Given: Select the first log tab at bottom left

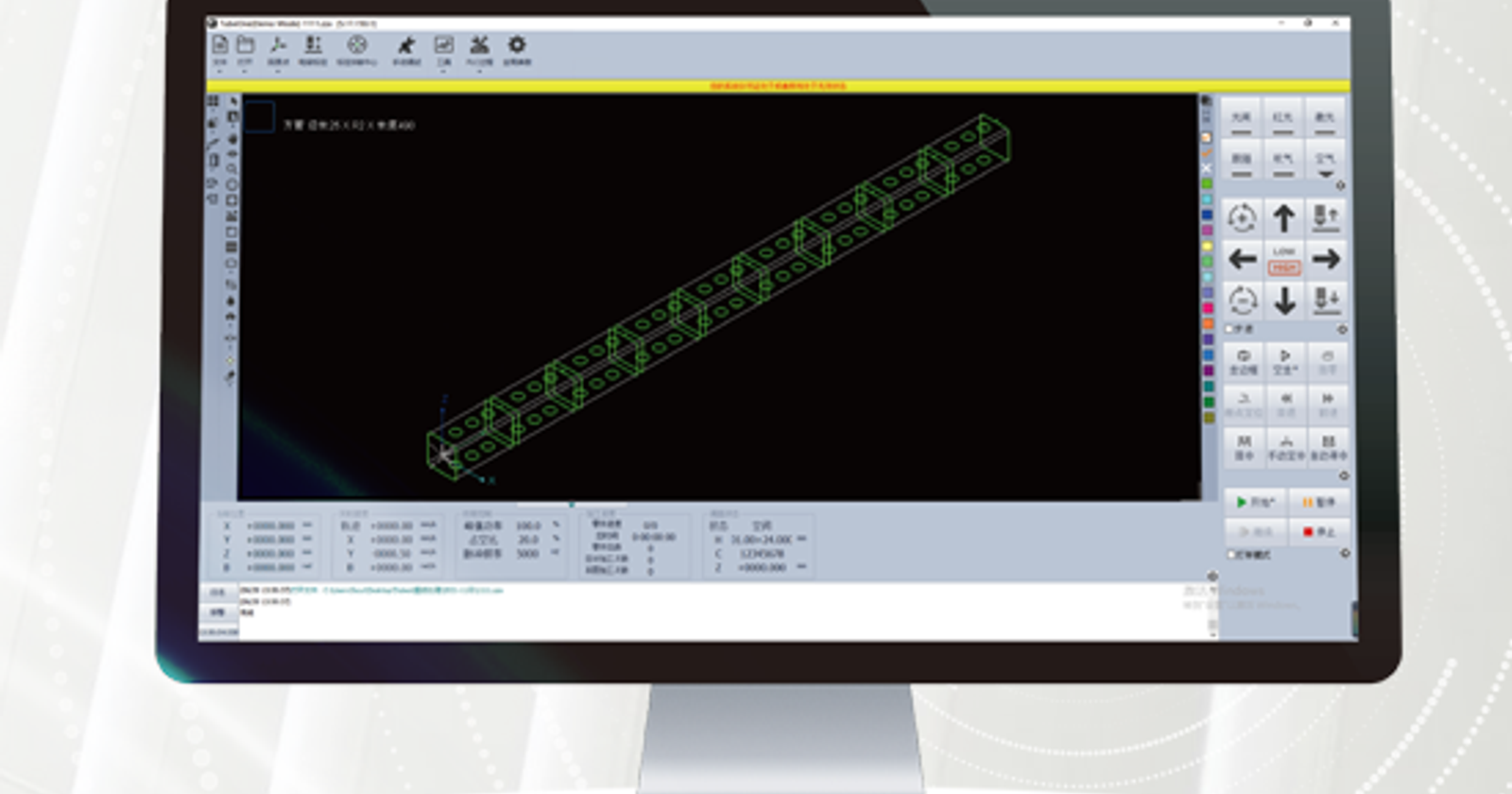Looking at the screenshot, I should [217, 593].
